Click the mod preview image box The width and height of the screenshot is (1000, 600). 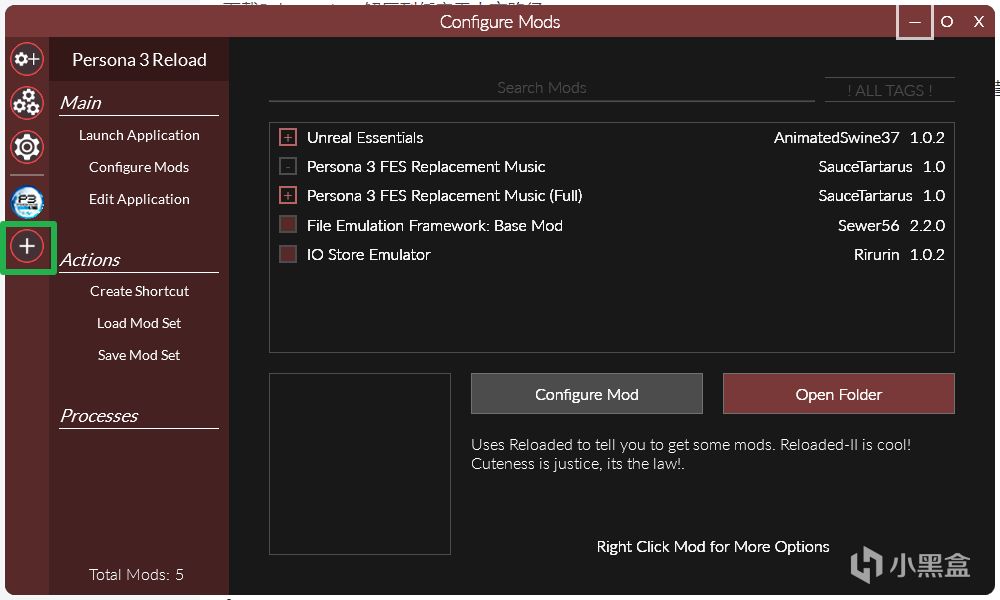tap(360, 464)
